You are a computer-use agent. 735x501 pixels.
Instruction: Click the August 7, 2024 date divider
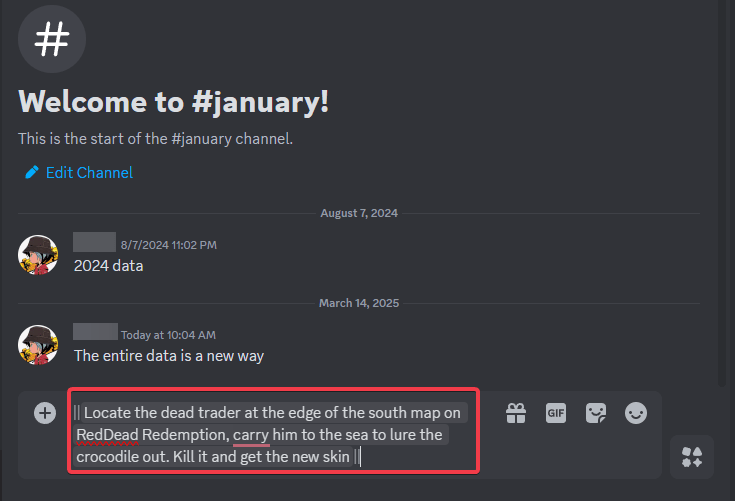click(x=360, y=212)
